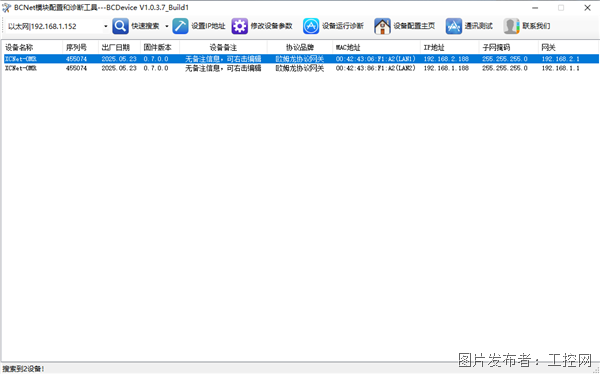Click the device name in the LAN1 row

coord(21,59)
